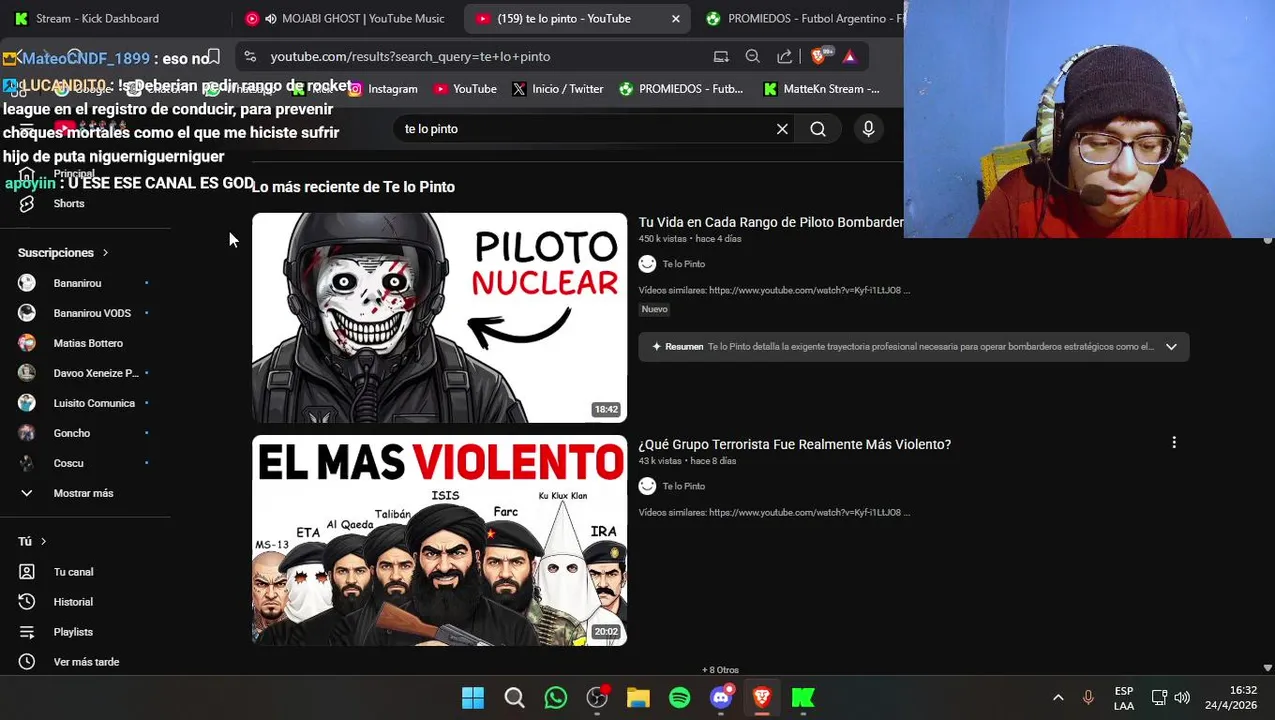Expand Mostrar más subscriptions
The width and height of the screenshot is (1275, 720).
(x=84, y=493)
